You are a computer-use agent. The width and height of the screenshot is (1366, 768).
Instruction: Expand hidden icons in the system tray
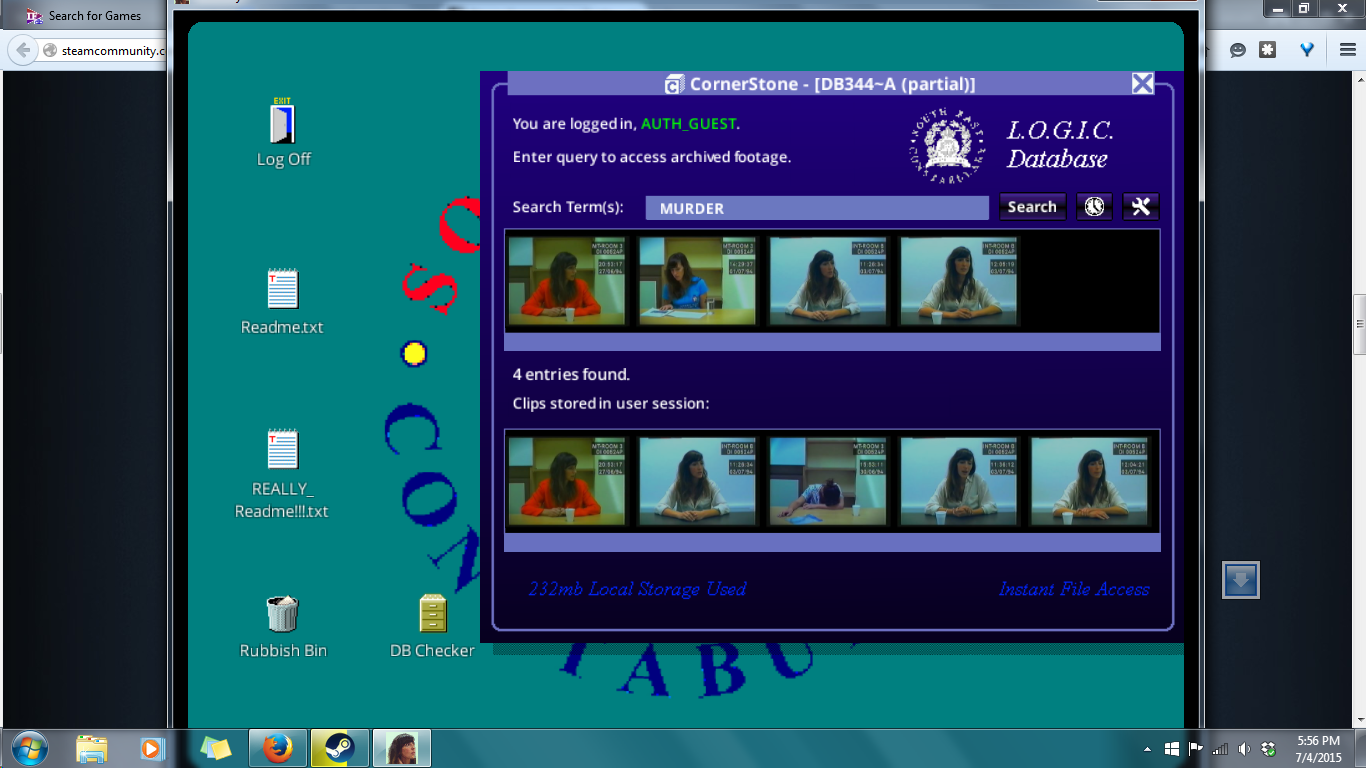1146,748
